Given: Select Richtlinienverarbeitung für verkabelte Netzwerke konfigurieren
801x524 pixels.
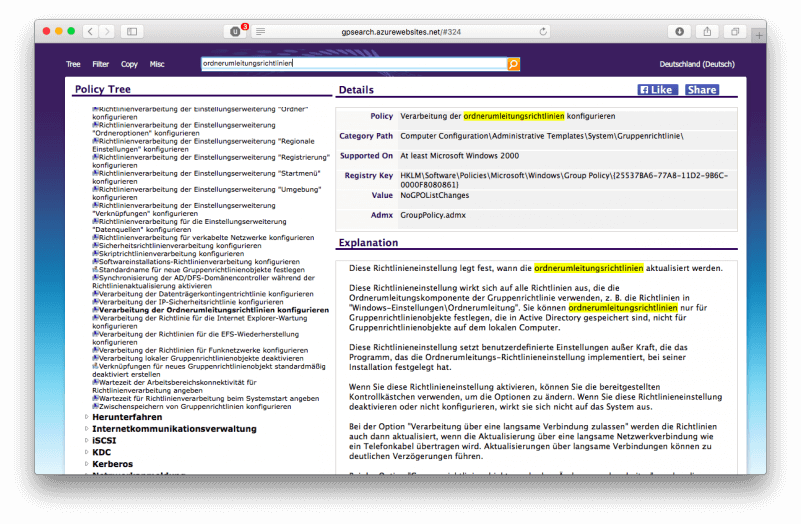Looking at the screenshot, I should (x=203, y=237).
